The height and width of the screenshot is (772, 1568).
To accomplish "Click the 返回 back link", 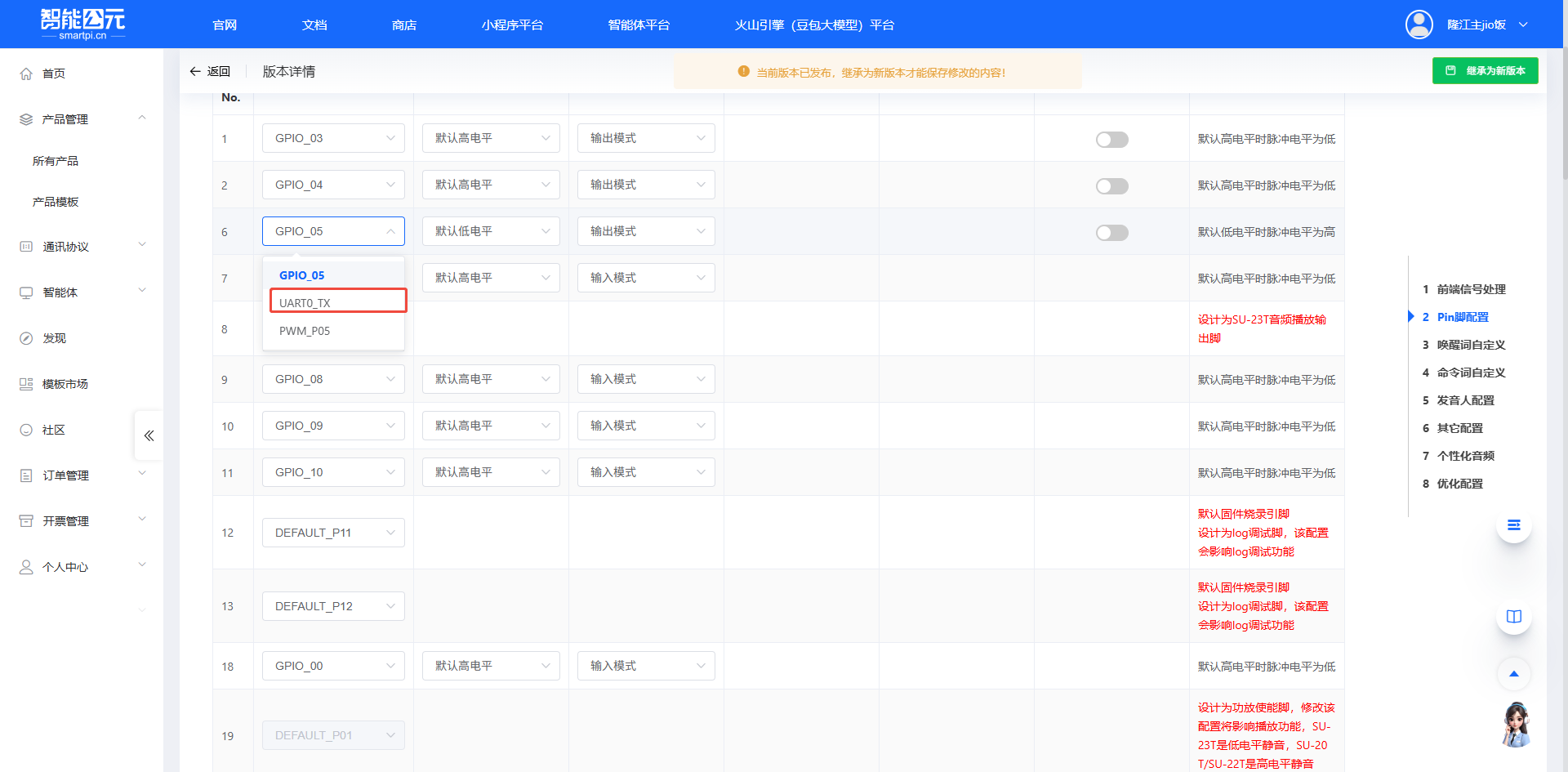I will pos(210,72).
